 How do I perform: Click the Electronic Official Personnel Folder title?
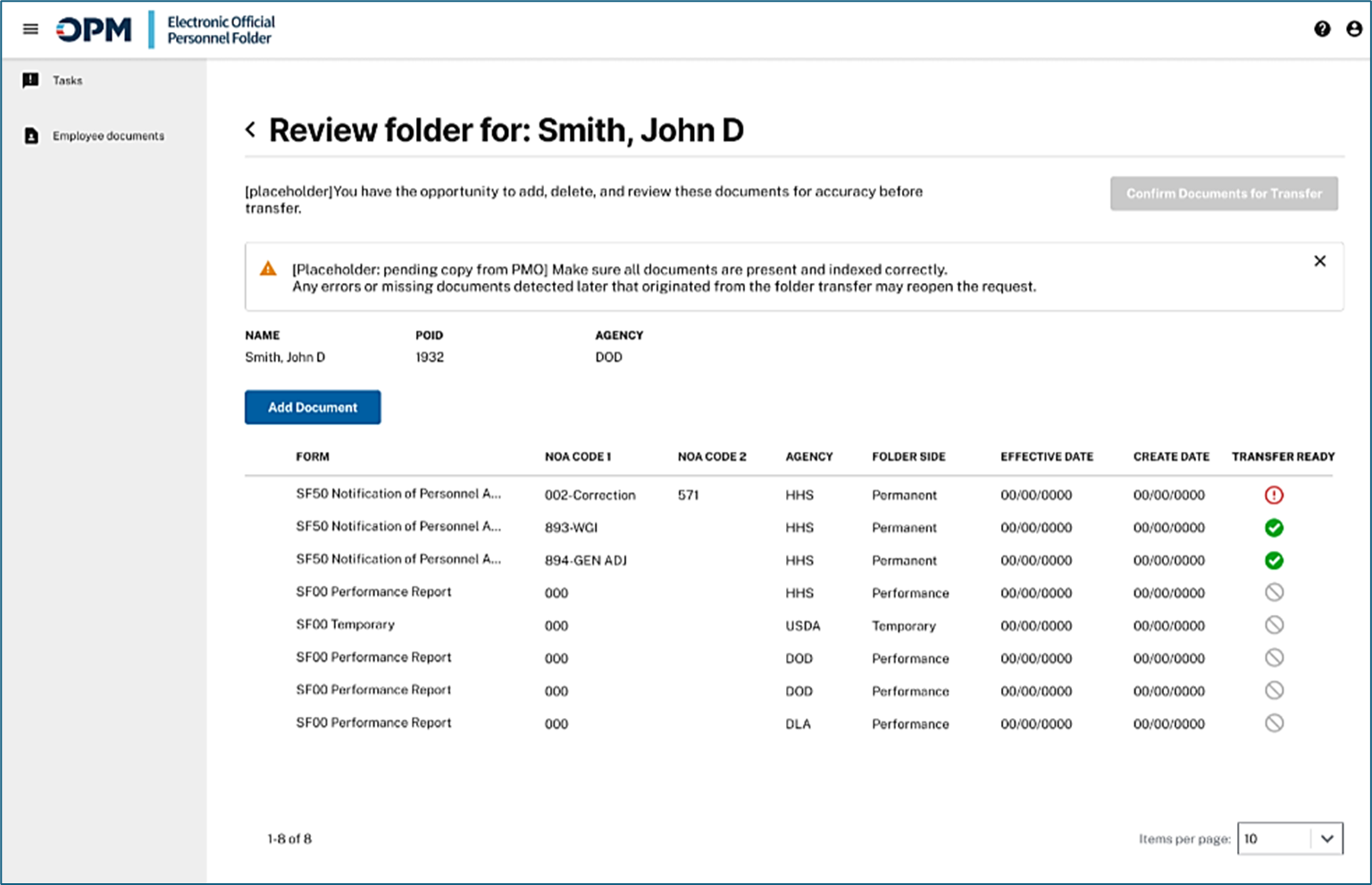[x=221, y=29]
